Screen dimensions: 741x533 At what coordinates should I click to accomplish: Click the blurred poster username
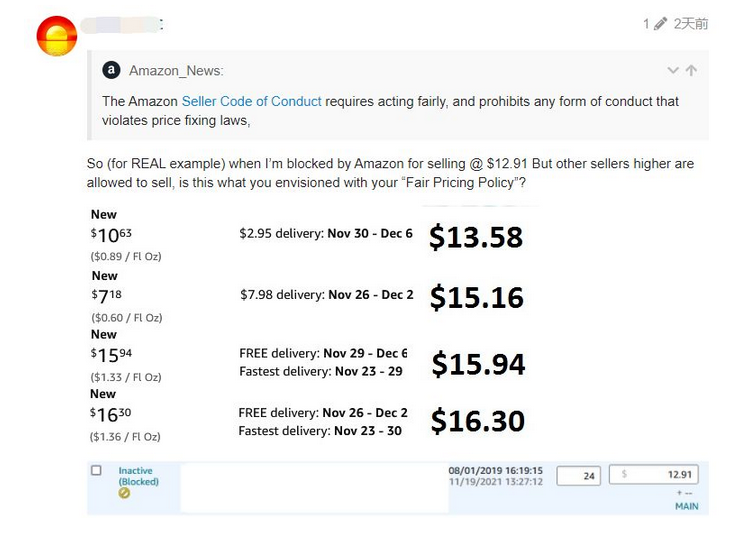[x=122, y=25]
